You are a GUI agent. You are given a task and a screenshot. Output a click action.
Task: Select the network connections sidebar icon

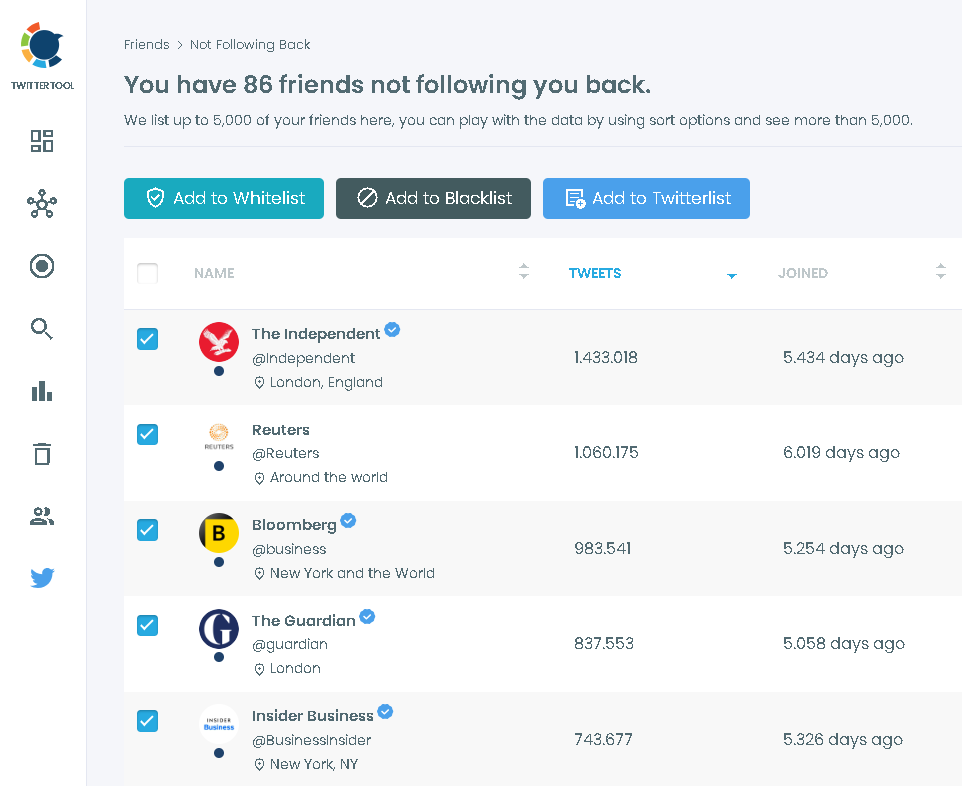point(41,204)
